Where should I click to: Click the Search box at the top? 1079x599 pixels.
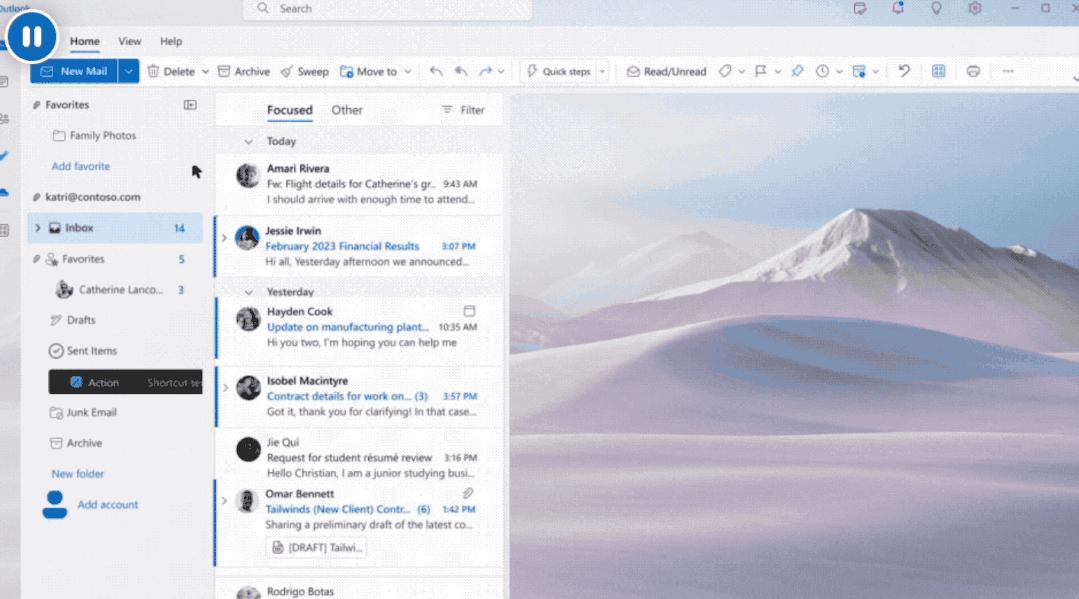coord(387,9)
